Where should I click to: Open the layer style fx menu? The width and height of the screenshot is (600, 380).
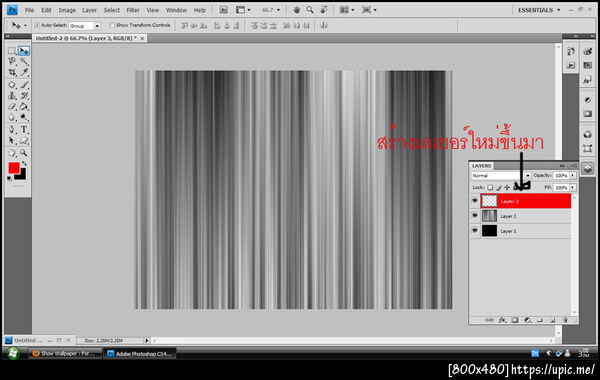click(x=502, y=320)
